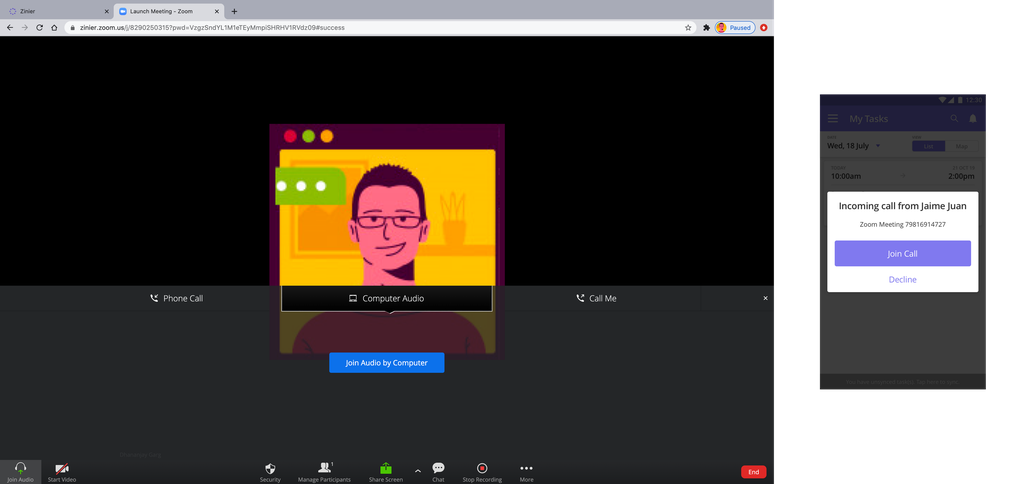The height and width of the screenshot is (484, 1032).
Task: Open the Chat bubble icon
Action: click(x=438, y=468)
